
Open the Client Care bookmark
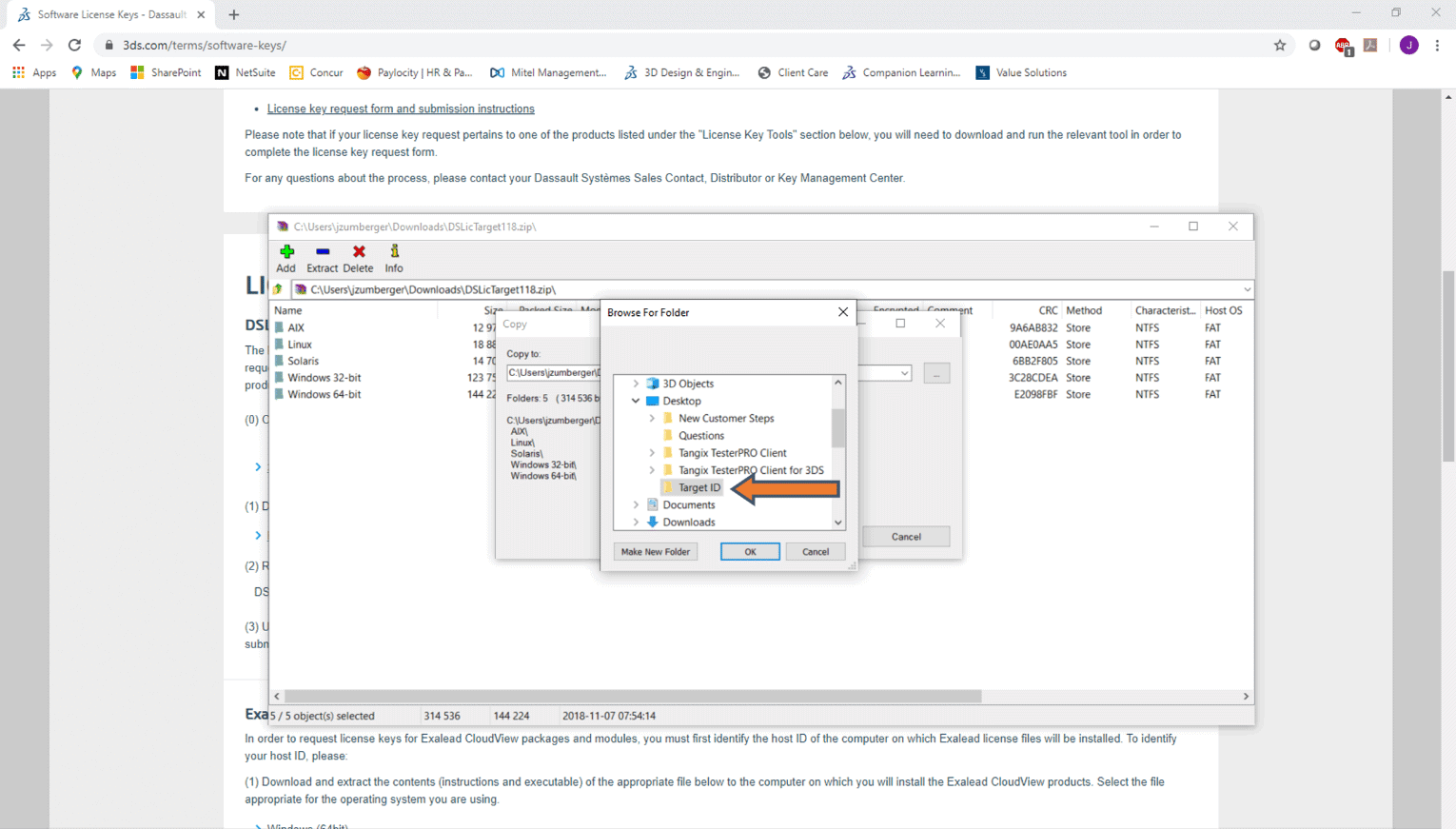[793, 72]
